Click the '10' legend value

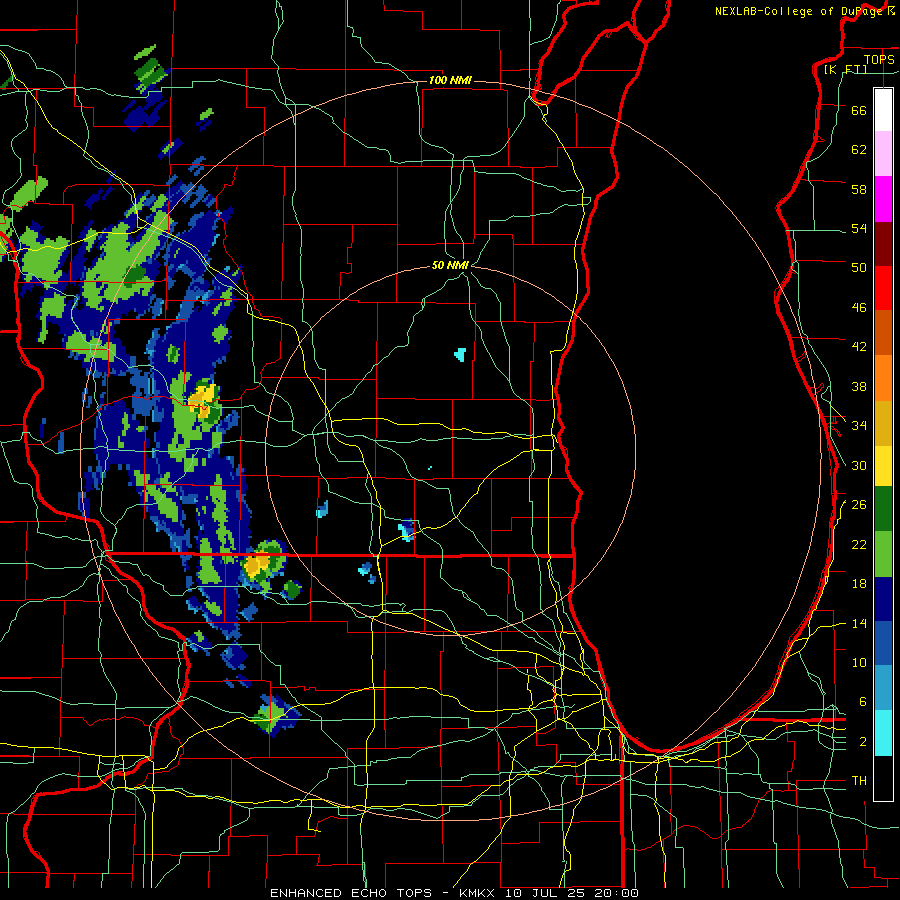(859, 662)
